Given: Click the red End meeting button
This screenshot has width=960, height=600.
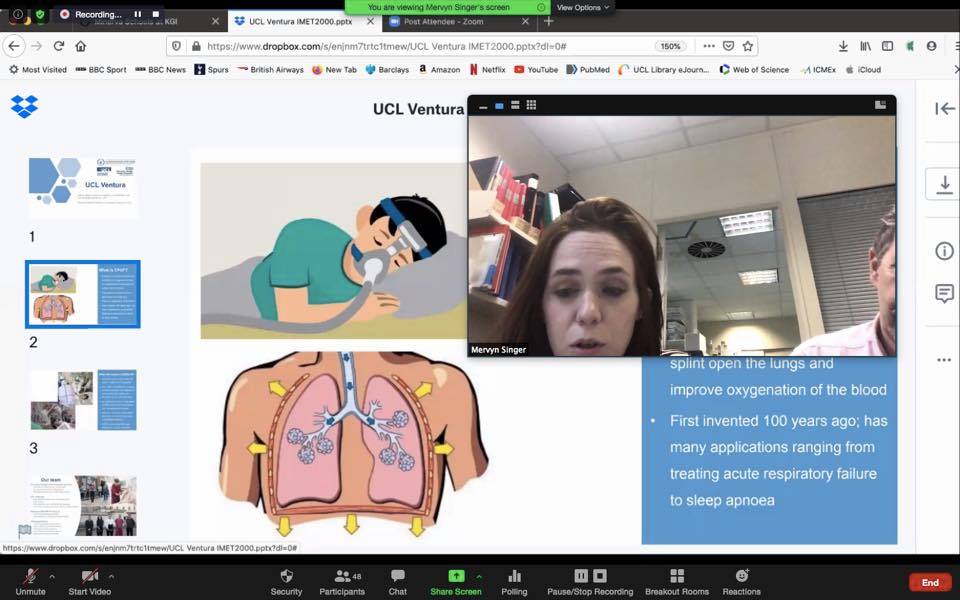Looking at the screenshot, I should tap(929, 582).
